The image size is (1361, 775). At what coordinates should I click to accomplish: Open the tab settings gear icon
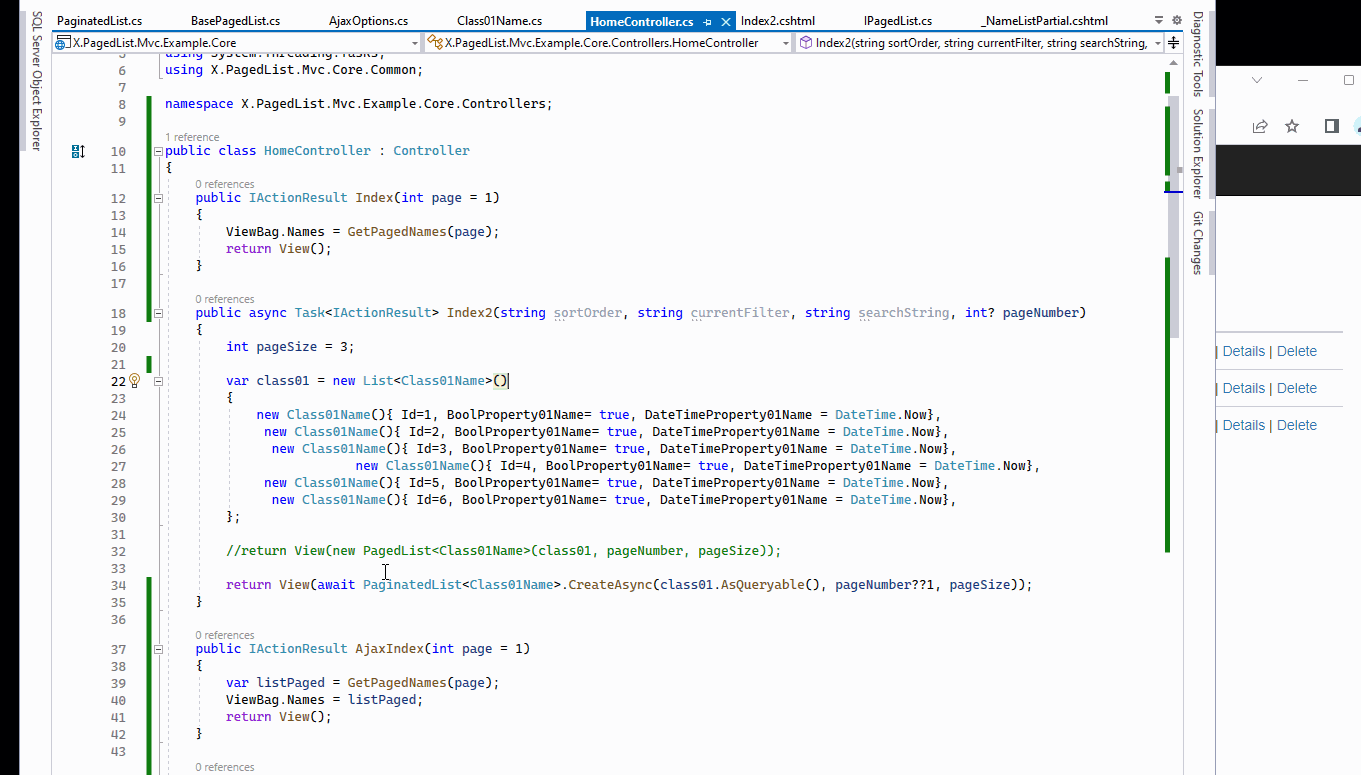(x=1176, y=20)
